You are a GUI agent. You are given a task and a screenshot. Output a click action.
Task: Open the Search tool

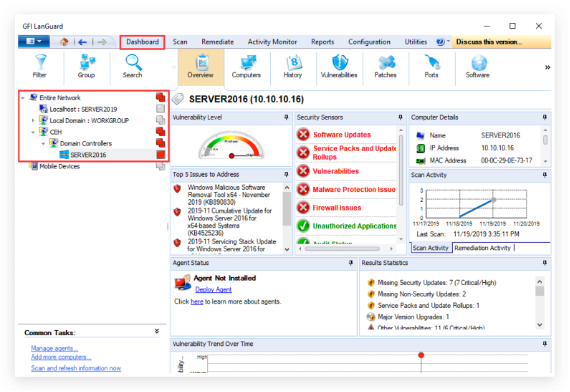point(133,66)
